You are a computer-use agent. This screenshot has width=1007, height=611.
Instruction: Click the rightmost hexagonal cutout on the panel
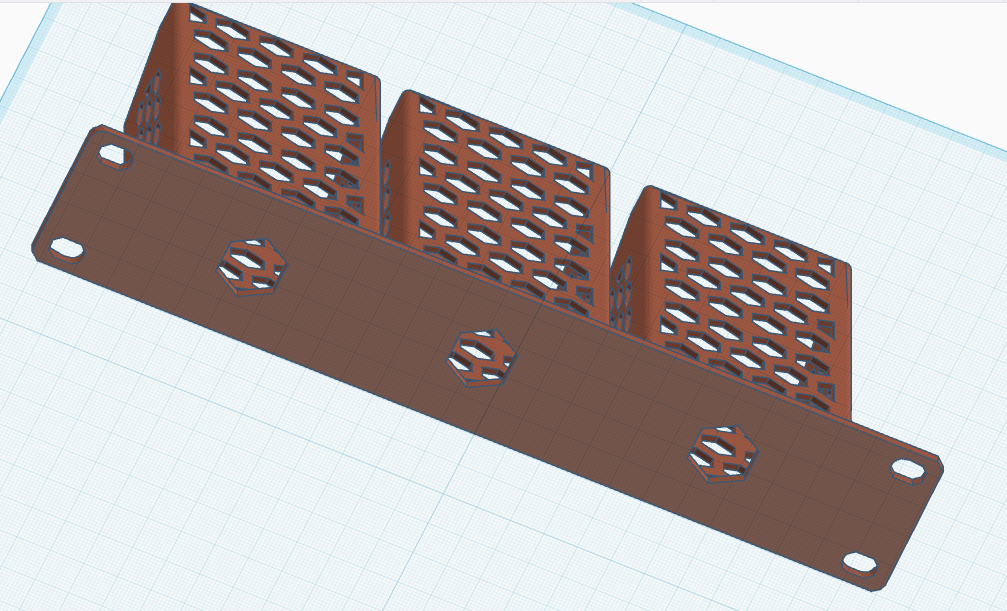(722, 454)
